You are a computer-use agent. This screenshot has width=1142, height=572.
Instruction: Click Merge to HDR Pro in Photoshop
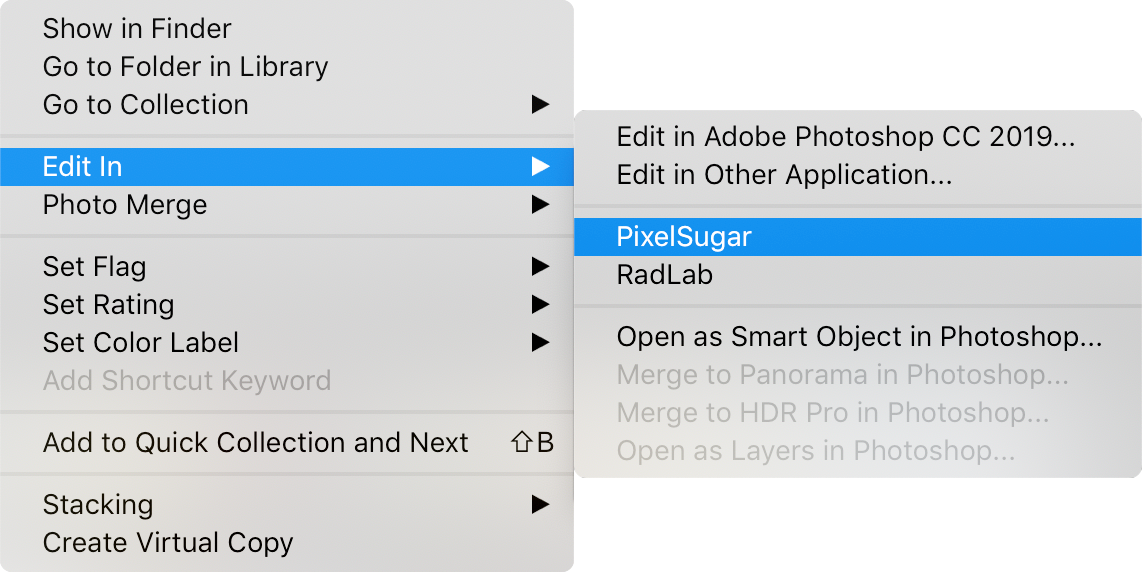point(832,412)
